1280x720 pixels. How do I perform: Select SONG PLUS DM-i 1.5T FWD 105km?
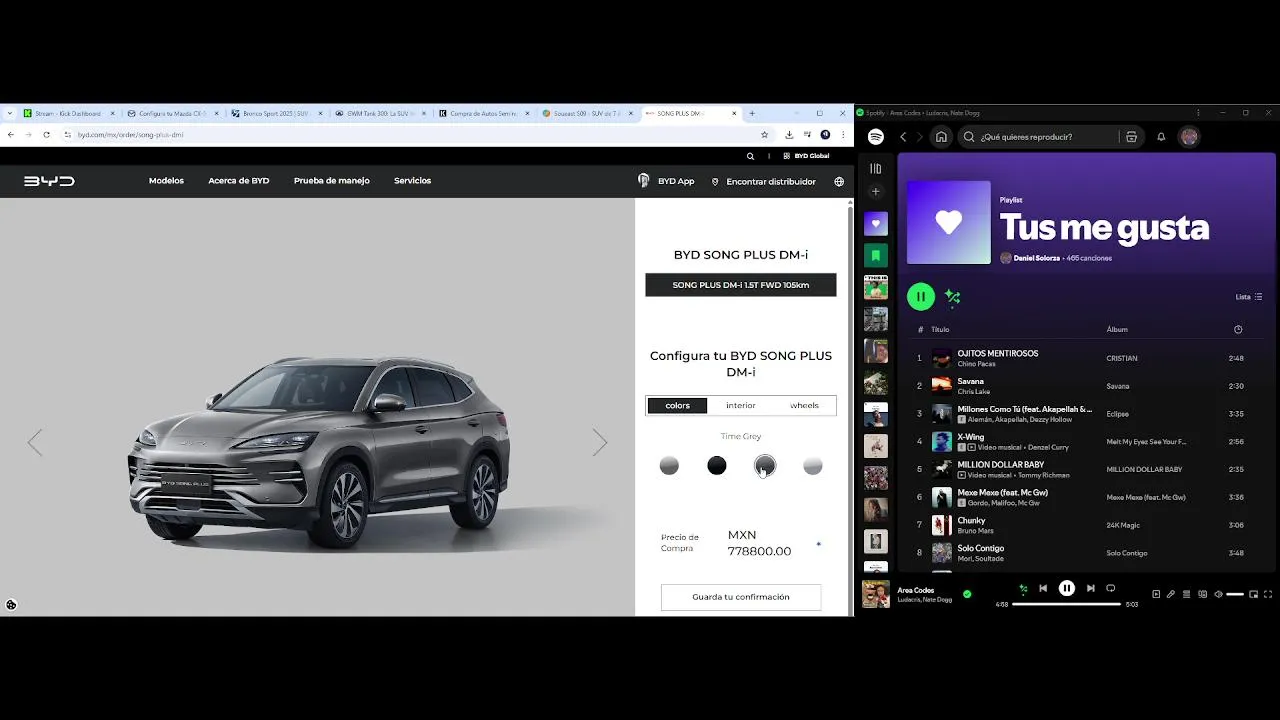(741, 285)
